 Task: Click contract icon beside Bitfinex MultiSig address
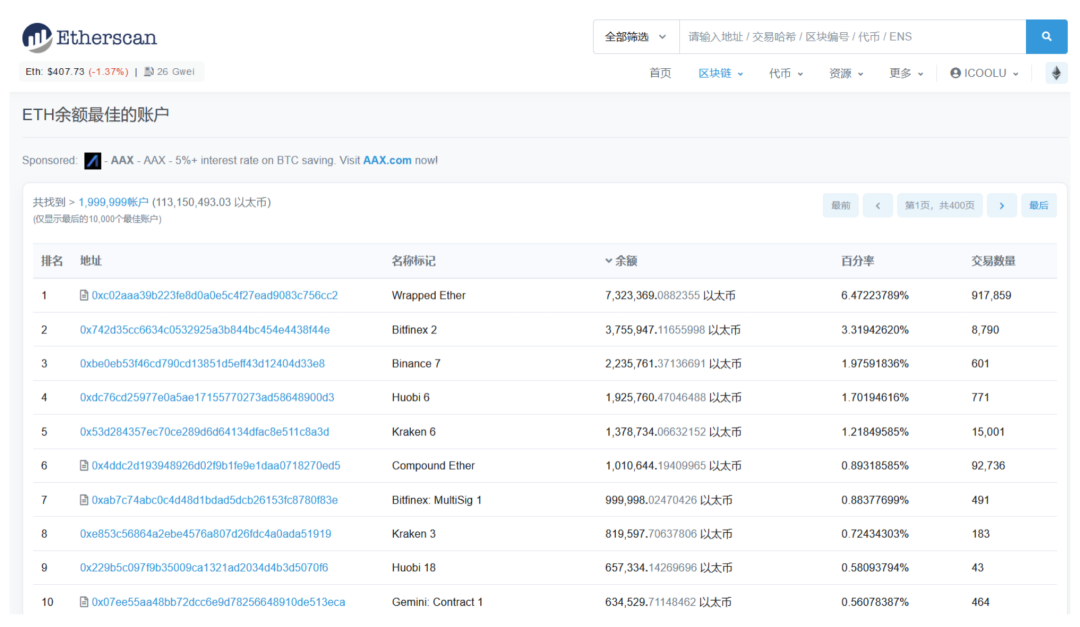84,500
